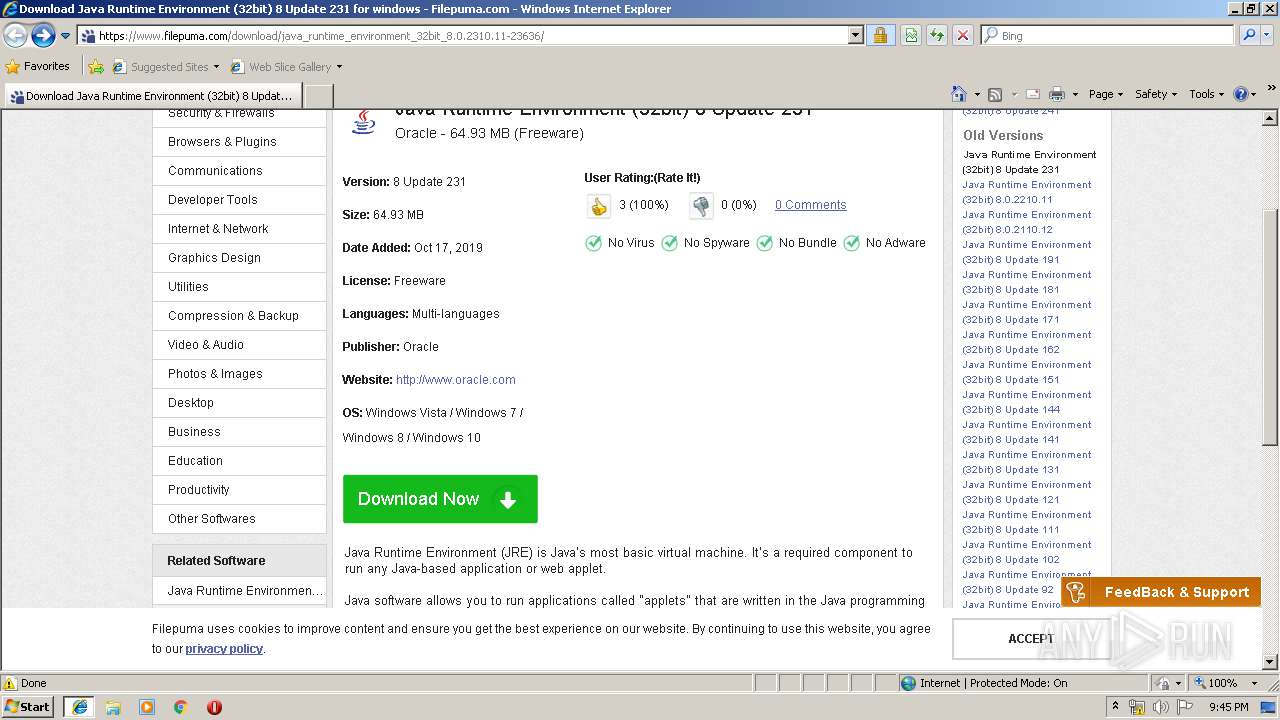
Task: Open the search provider dropdown arrow
Action: tap(1266, 35)
